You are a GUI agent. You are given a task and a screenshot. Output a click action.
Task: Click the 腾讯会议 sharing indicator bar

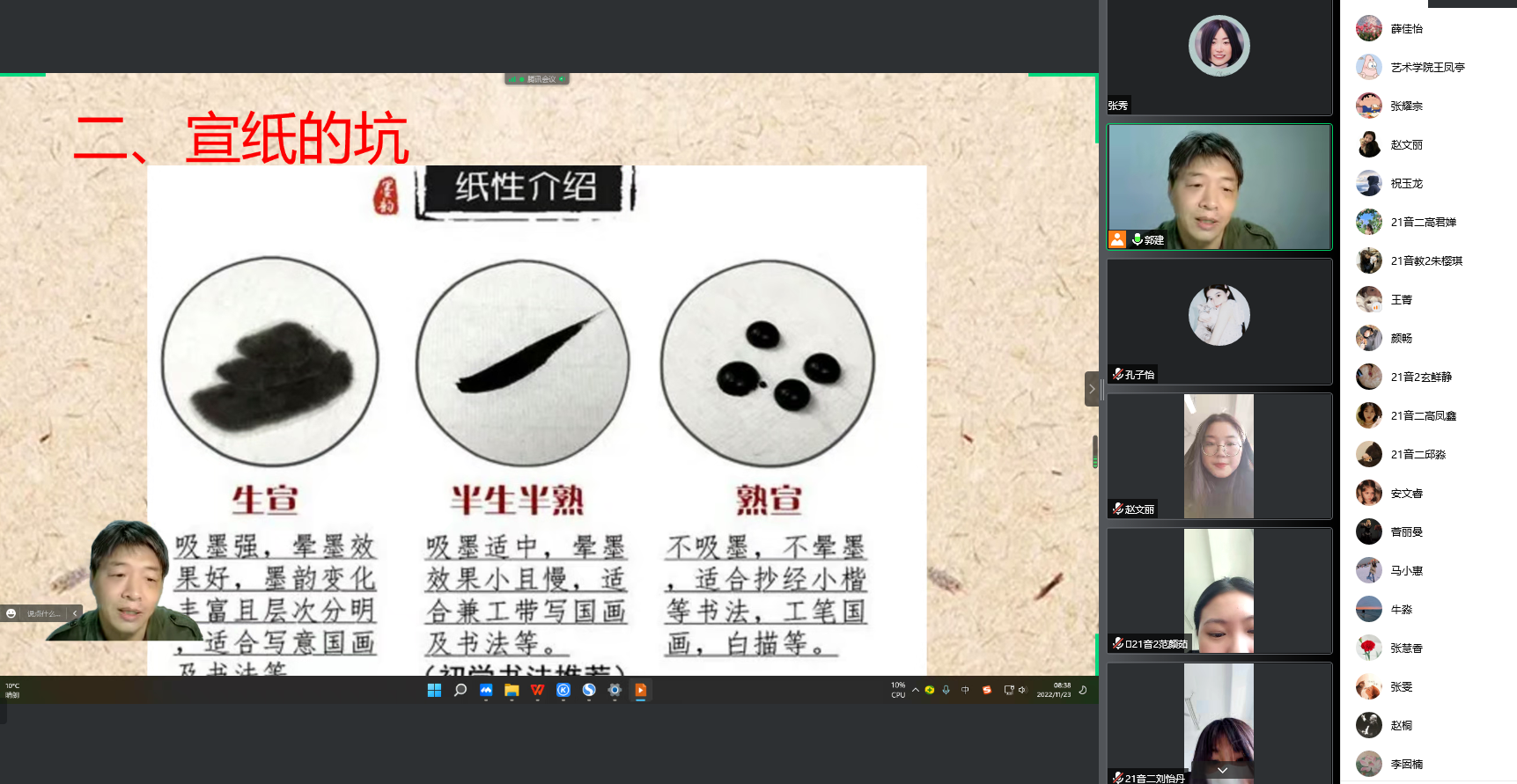click(537, 79)
